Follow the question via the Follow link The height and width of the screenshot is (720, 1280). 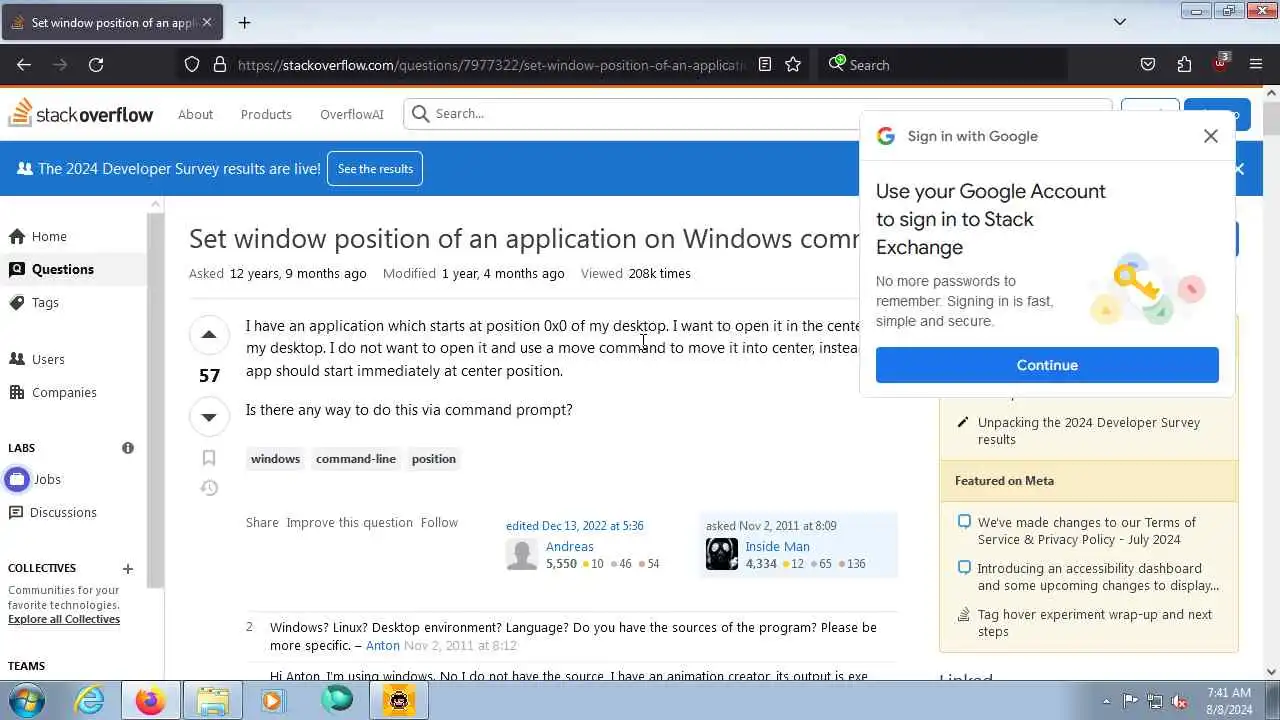click(x=439, y=522)
